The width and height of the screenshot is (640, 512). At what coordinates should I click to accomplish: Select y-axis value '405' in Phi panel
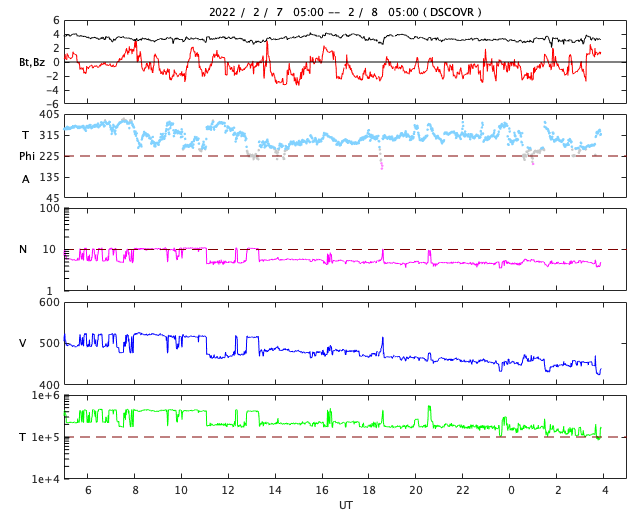pyautogui.click(x=49, y=115)
